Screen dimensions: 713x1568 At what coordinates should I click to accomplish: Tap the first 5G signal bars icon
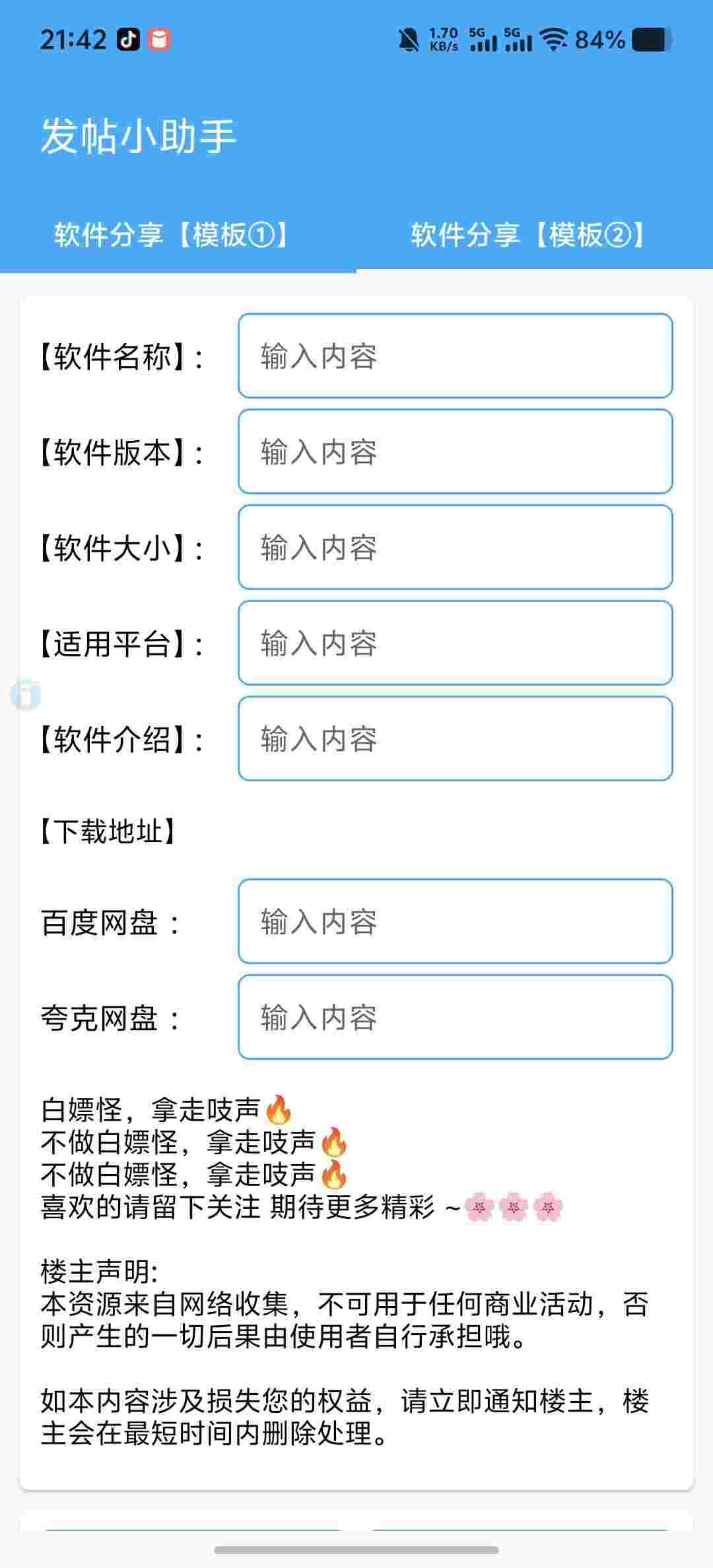click(x=483, y=40)
